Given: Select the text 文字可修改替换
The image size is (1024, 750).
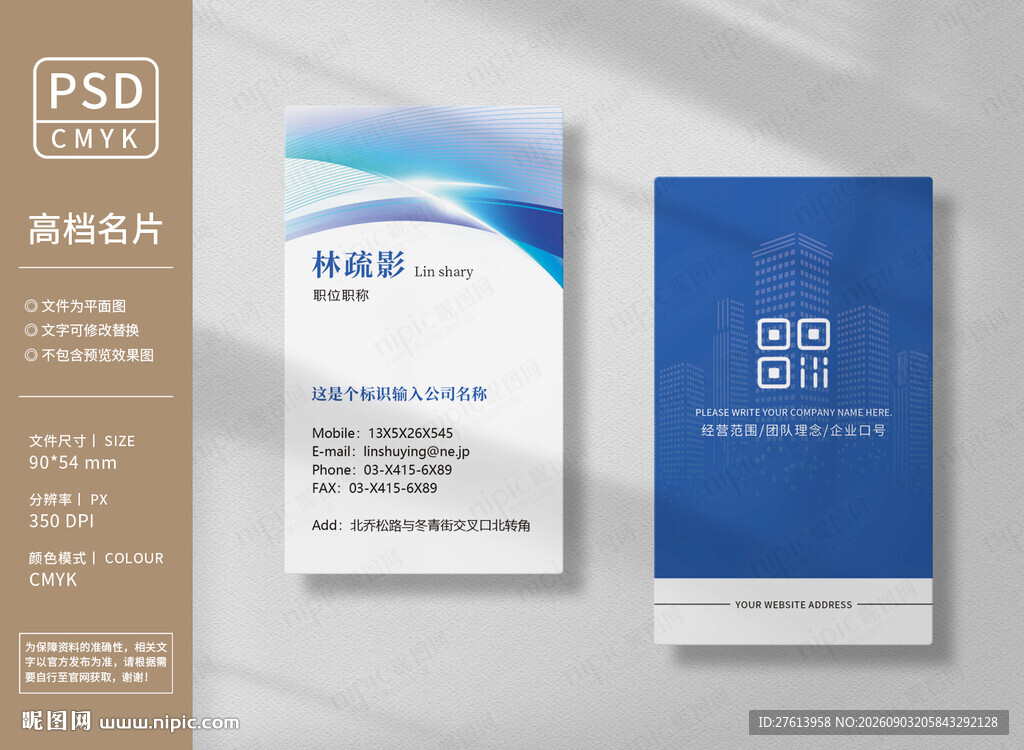Looking at the screenshot, I should point(90,331).
